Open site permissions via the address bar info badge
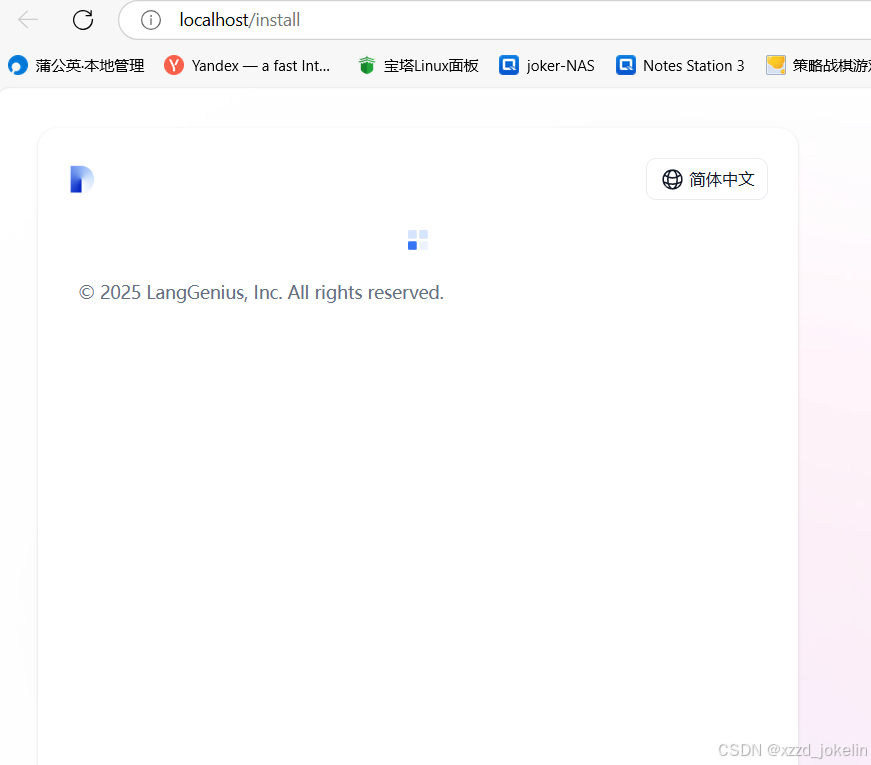Image resolution: width=871 pixels, height=765 pixels. [150, 19]
